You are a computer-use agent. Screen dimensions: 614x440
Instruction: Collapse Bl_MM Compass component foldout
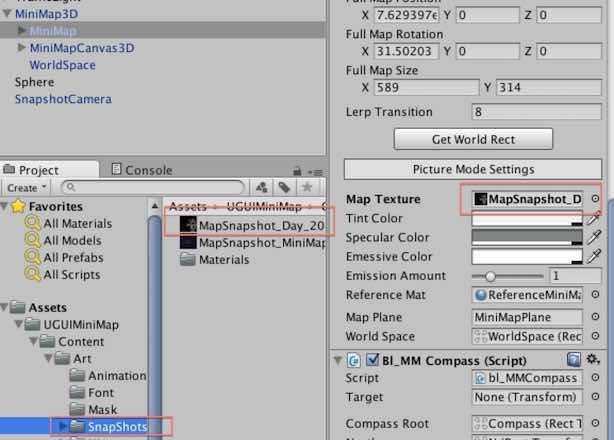pos(338,360)
